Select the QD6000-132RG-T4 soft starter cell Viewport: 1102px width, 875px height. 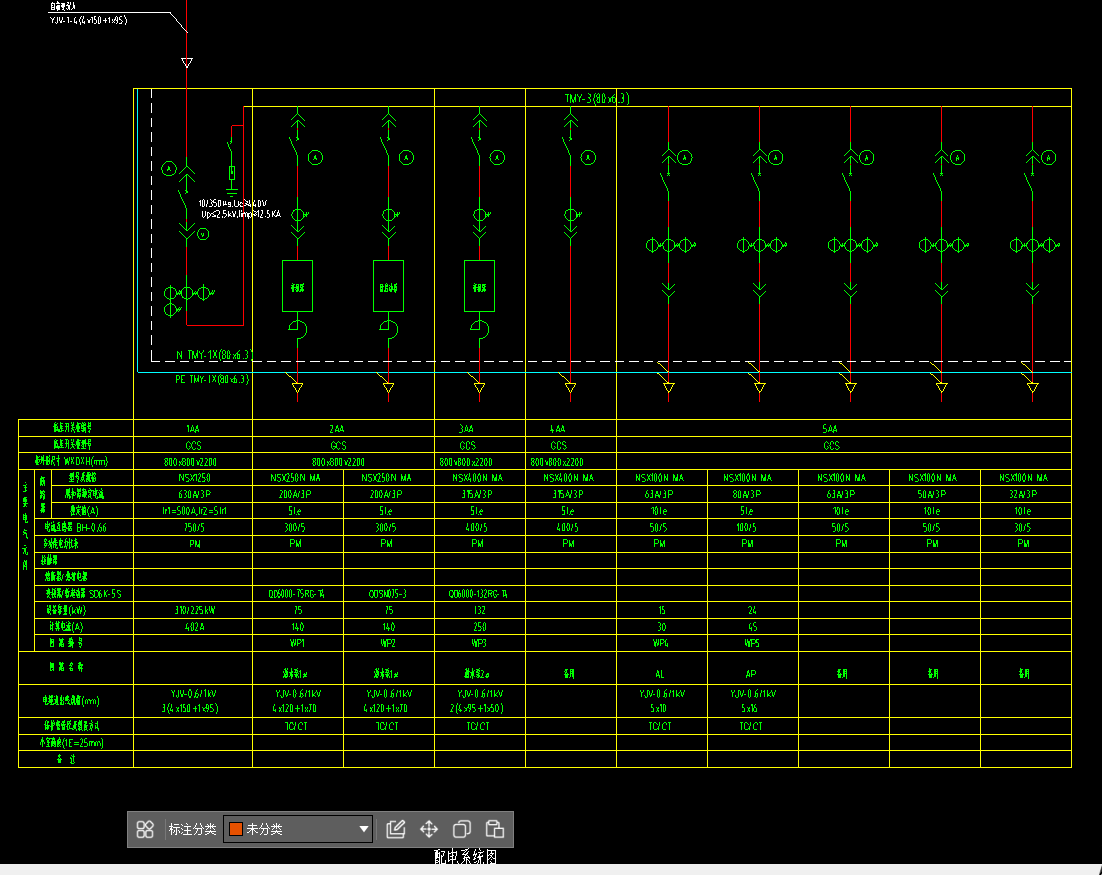click(478, 594)
